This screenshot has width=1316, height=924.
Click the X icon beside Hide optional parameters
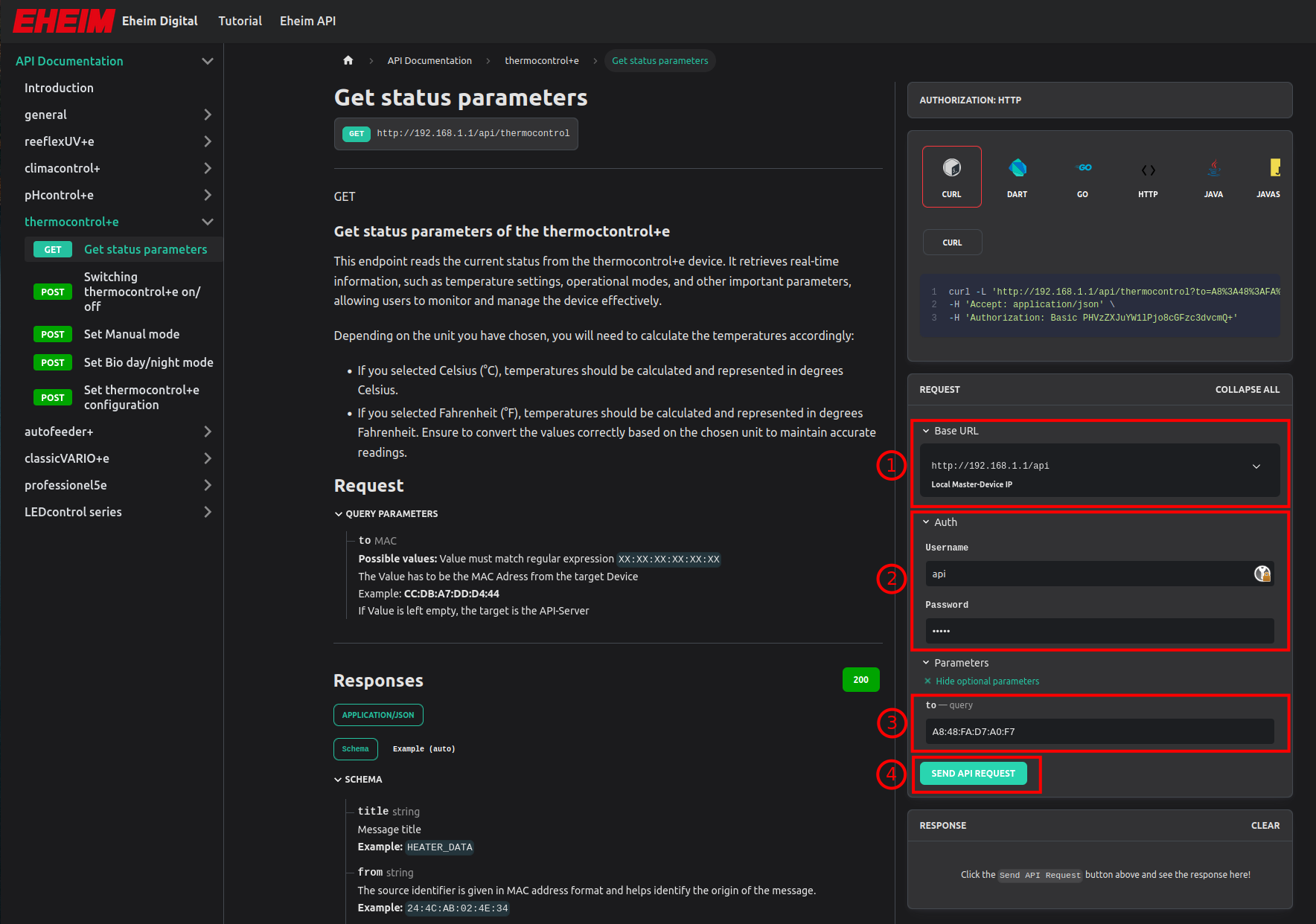pos(927,681)
